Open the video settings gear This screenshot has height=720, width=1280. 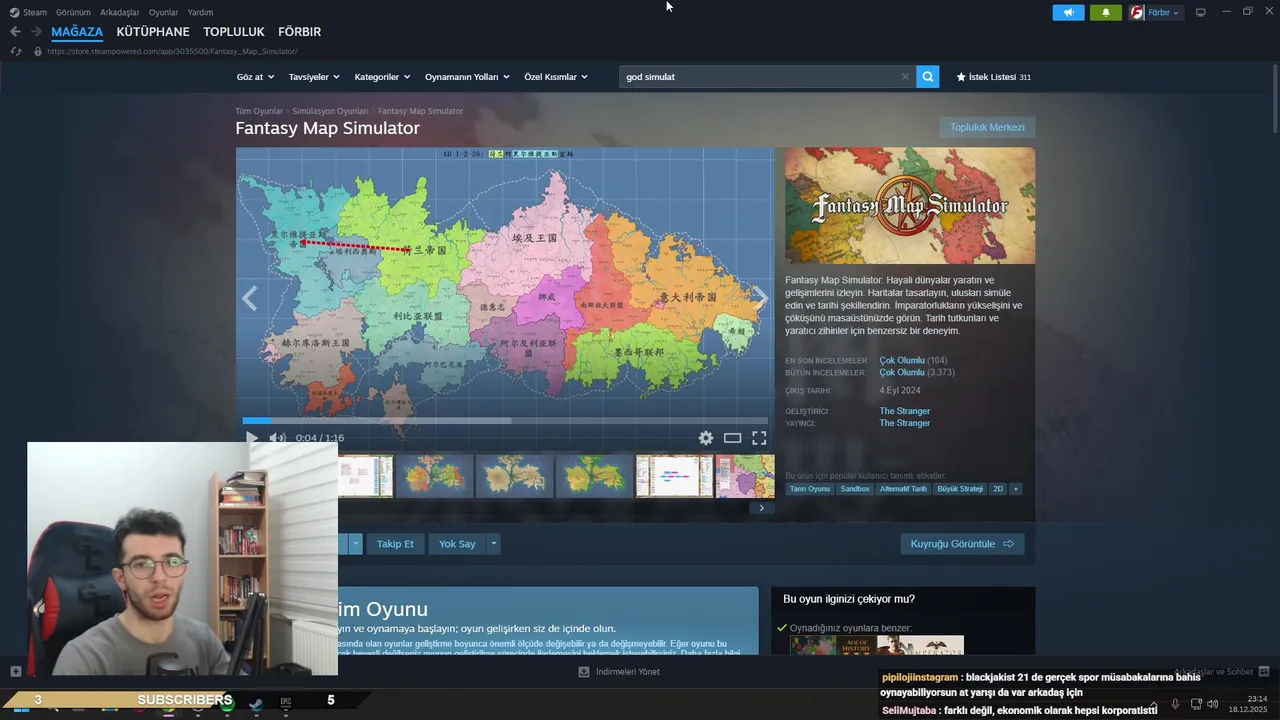706,438
